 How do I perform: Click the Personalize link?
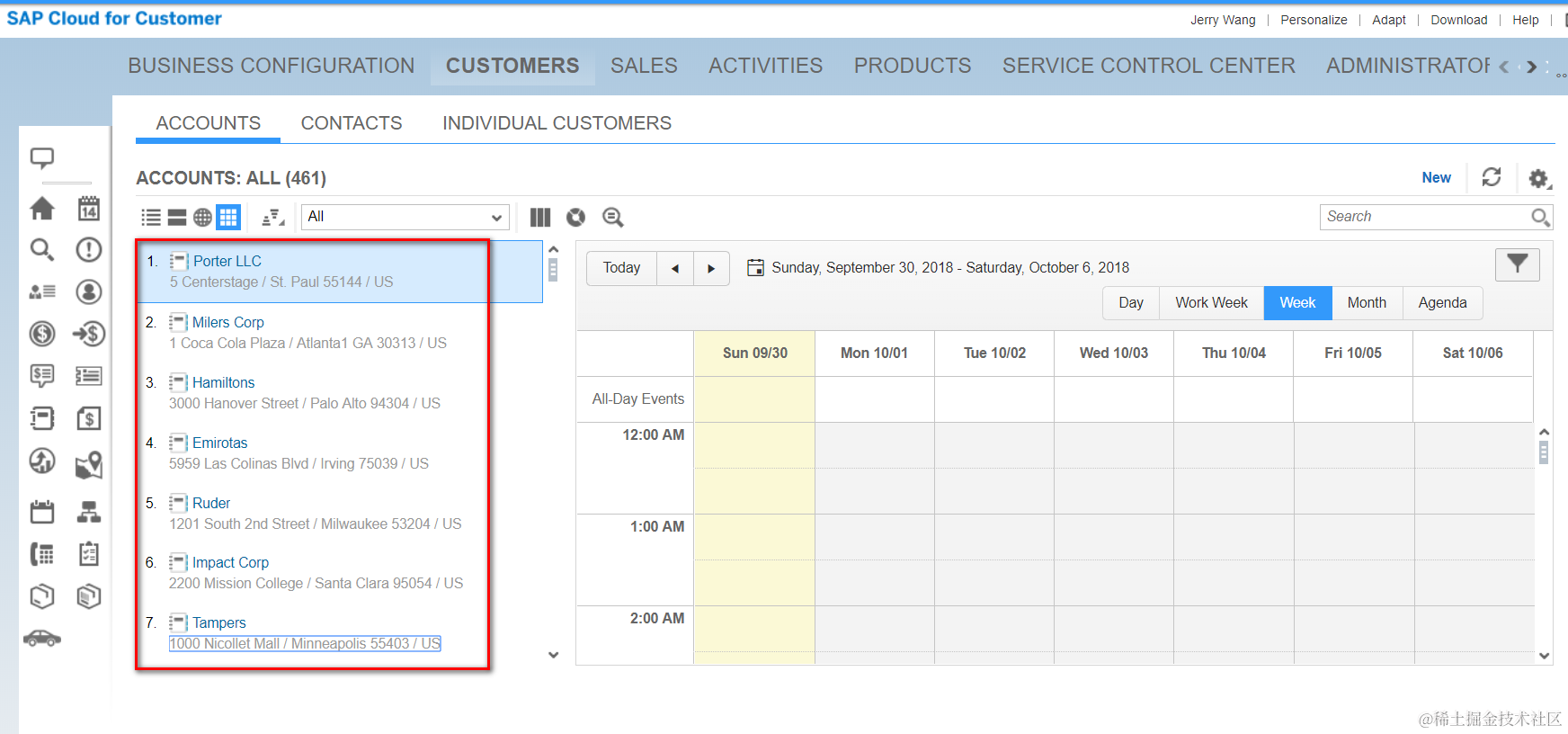click(x=1314, y=20)
